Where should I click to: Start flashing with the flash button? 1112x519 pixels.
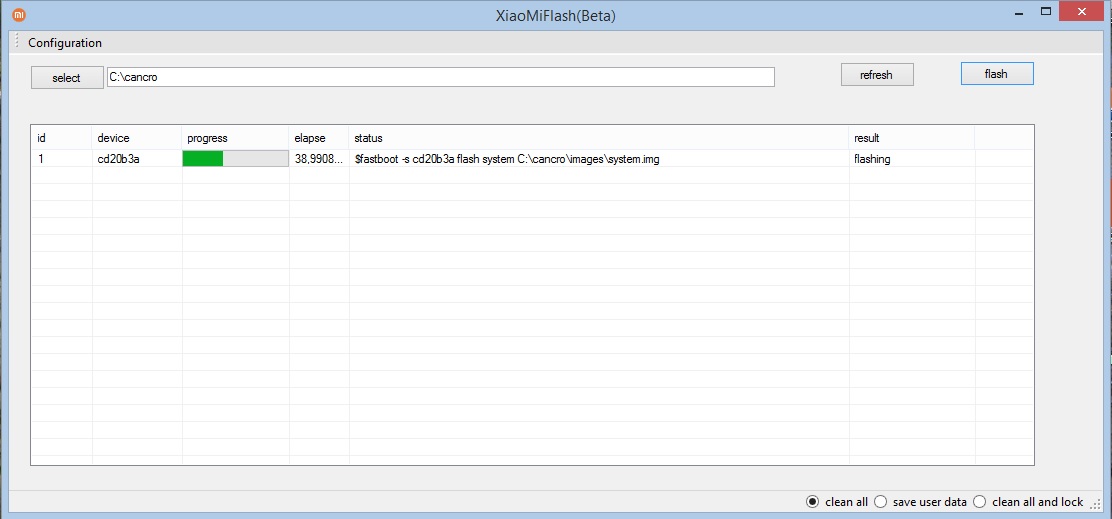pyautogui.click(x=996, y=74)
